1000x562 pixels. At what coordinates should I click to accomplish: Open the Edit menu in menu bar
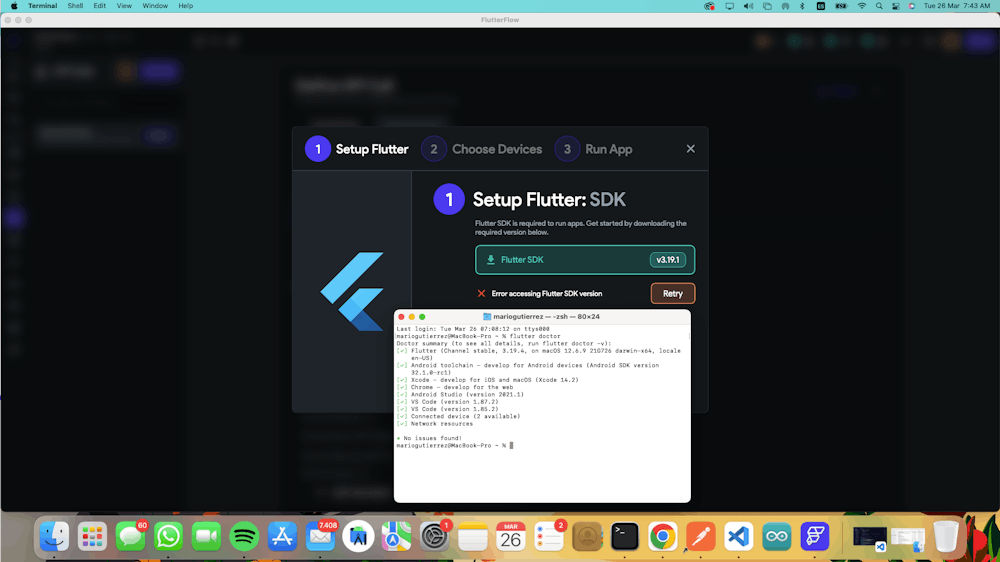(x=99, y=6)
